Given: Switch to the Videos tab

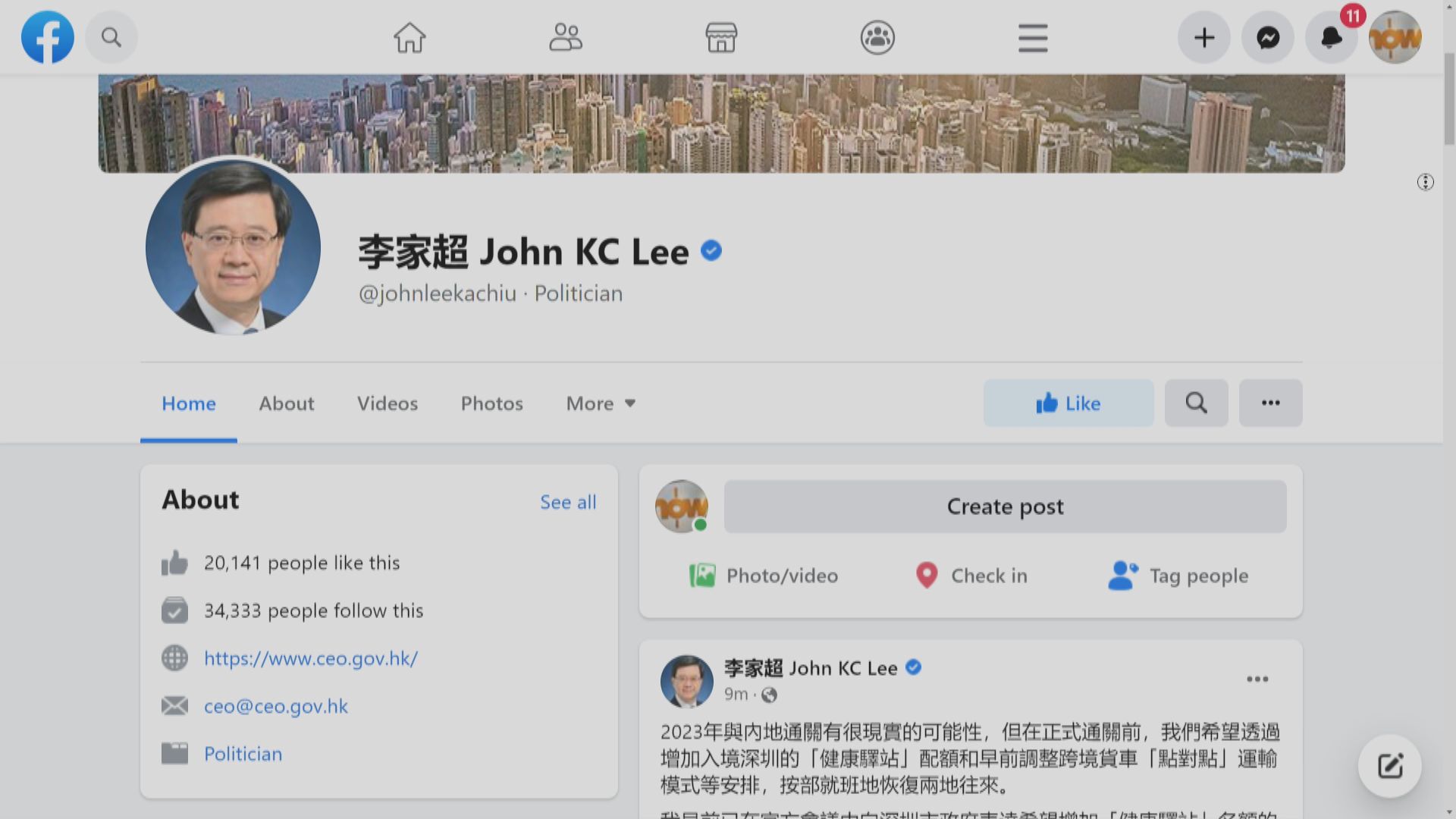Looking at the screenshot, I should pyautogui.click(x=387, y=403).
